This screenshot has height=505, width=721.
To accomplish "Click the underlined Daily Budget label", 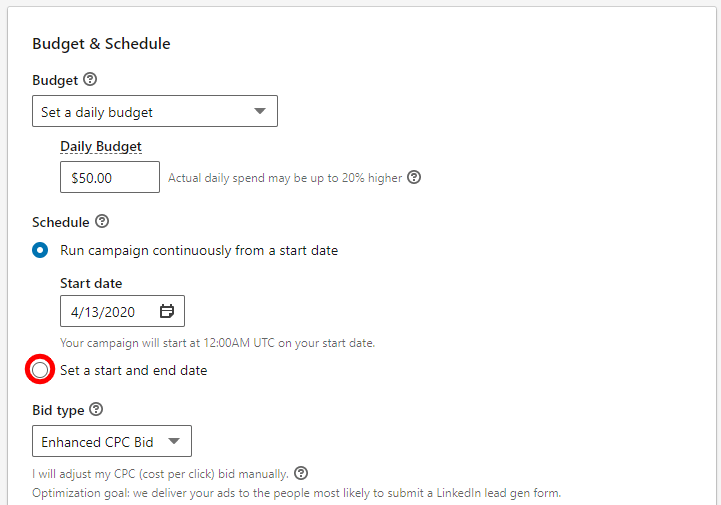I will coord(101,147).
